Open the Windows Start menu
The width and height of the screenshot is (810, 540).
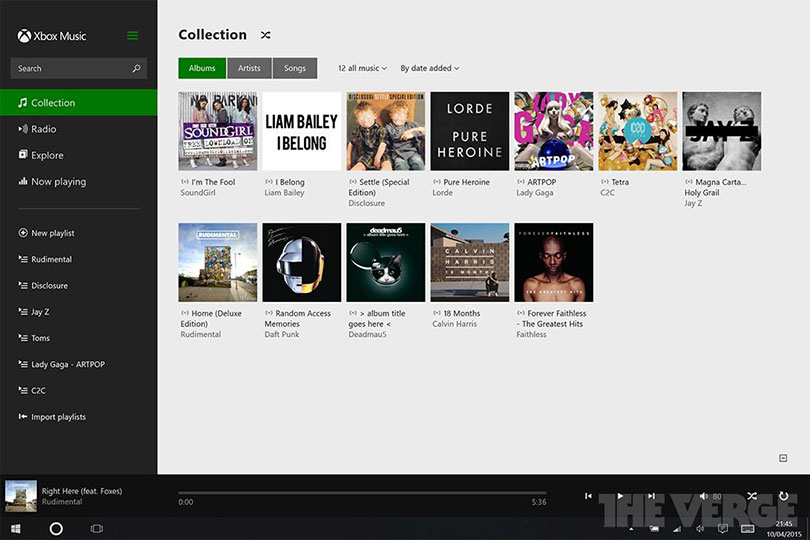15,529
